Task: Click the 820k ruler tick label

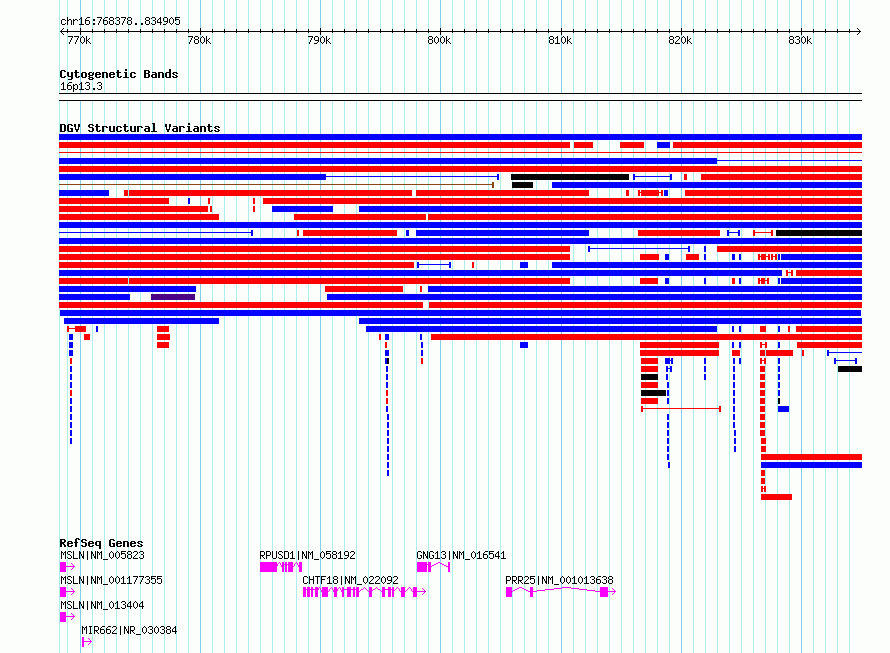Action: tap(680, 40)
